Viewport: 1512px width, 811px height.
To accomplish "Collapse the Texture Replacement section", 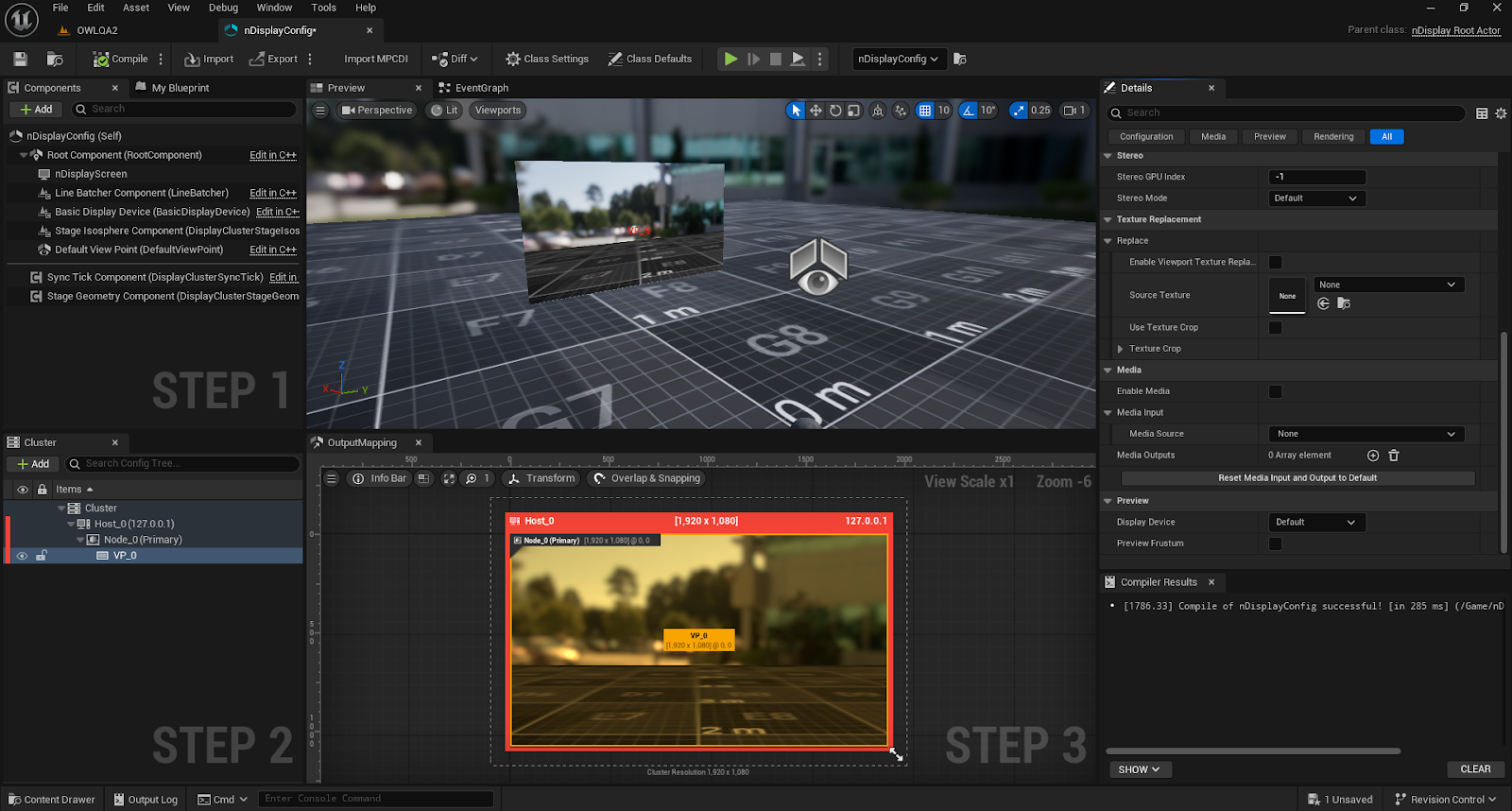I will [x=1108, y=220].
